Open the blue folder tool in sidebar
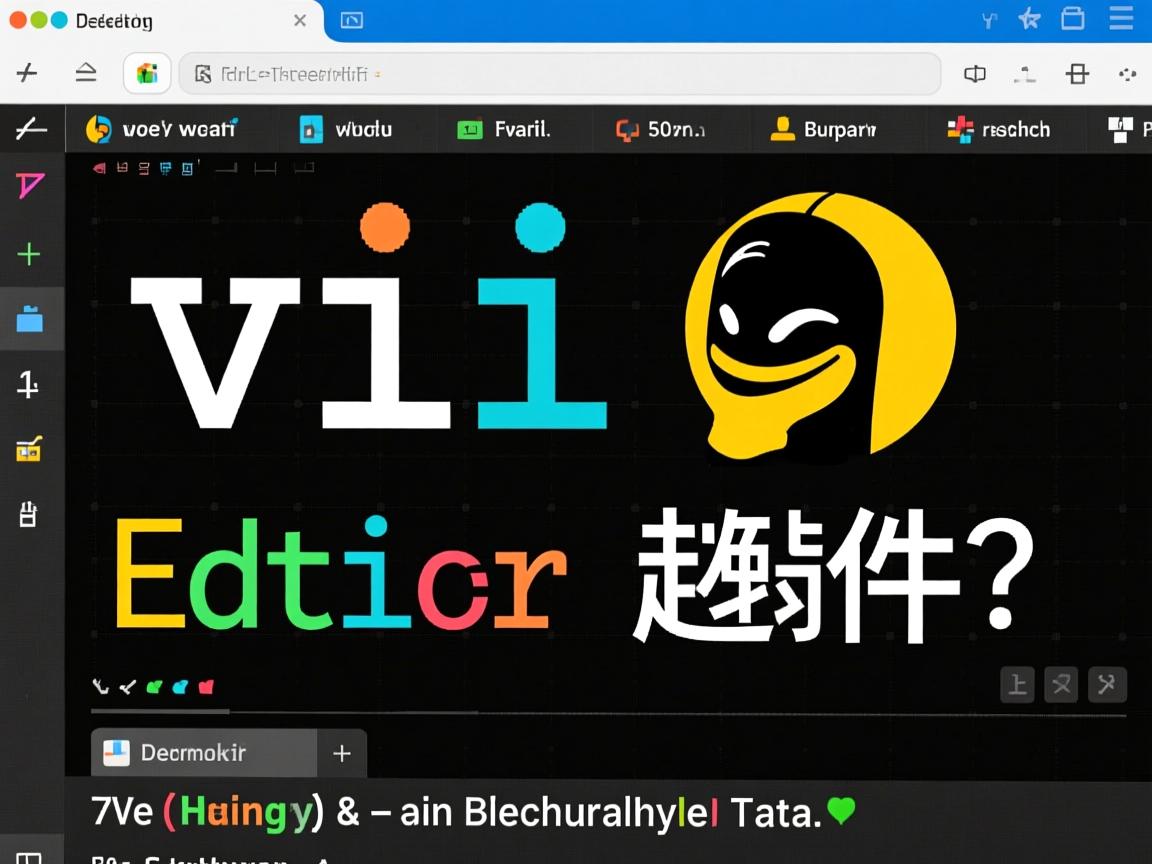Image resolution: width=1152 pixels, height=864 pixels. [31, 318]
